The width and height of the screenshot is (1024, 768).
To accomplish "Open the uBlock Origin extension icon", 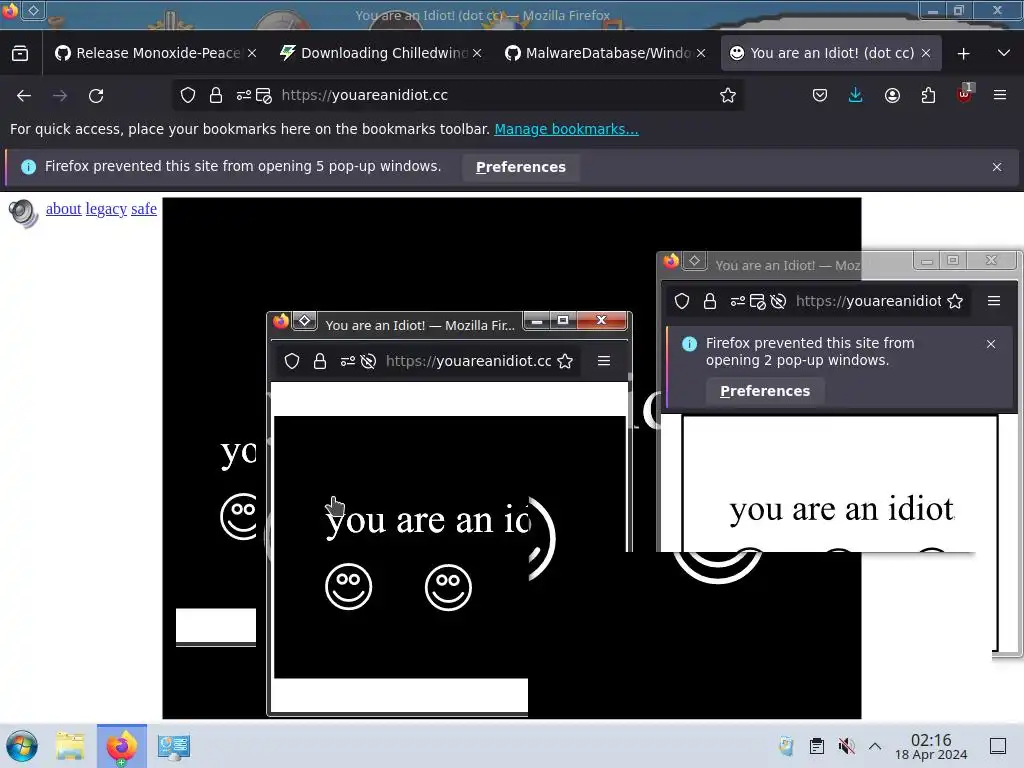I will [x=965, y=94].
